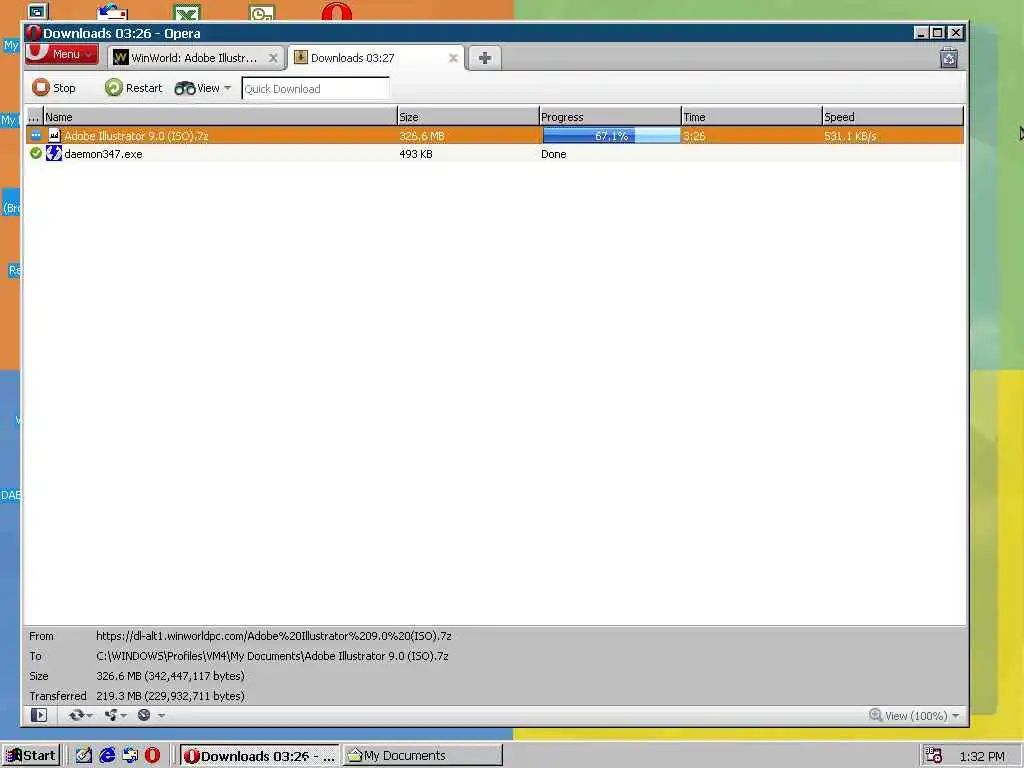Close the Downloads tab
1024x768 pixels.
[453, 58]
